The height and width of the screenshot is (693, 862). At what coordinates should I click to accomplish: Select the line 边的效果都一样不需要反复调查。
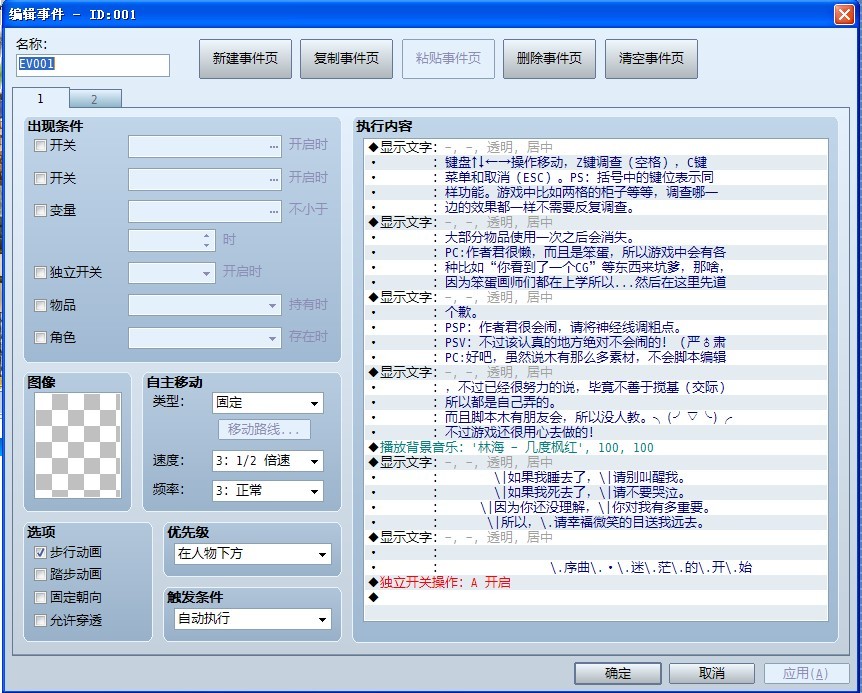tap(596, 208)
